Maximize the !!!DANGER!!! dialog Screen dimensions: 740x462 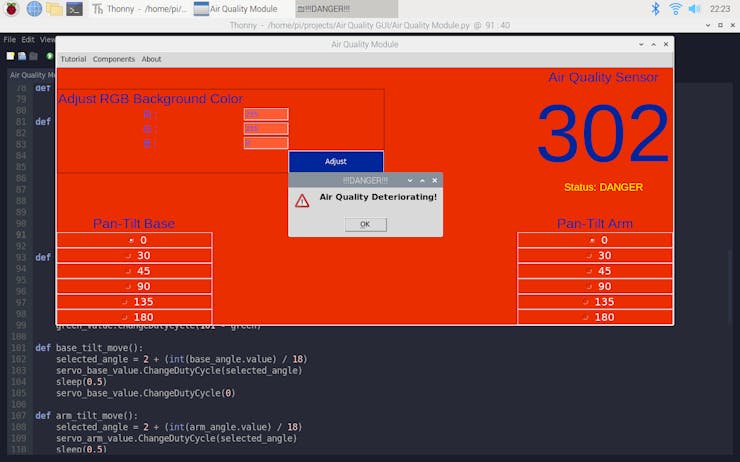422,180
